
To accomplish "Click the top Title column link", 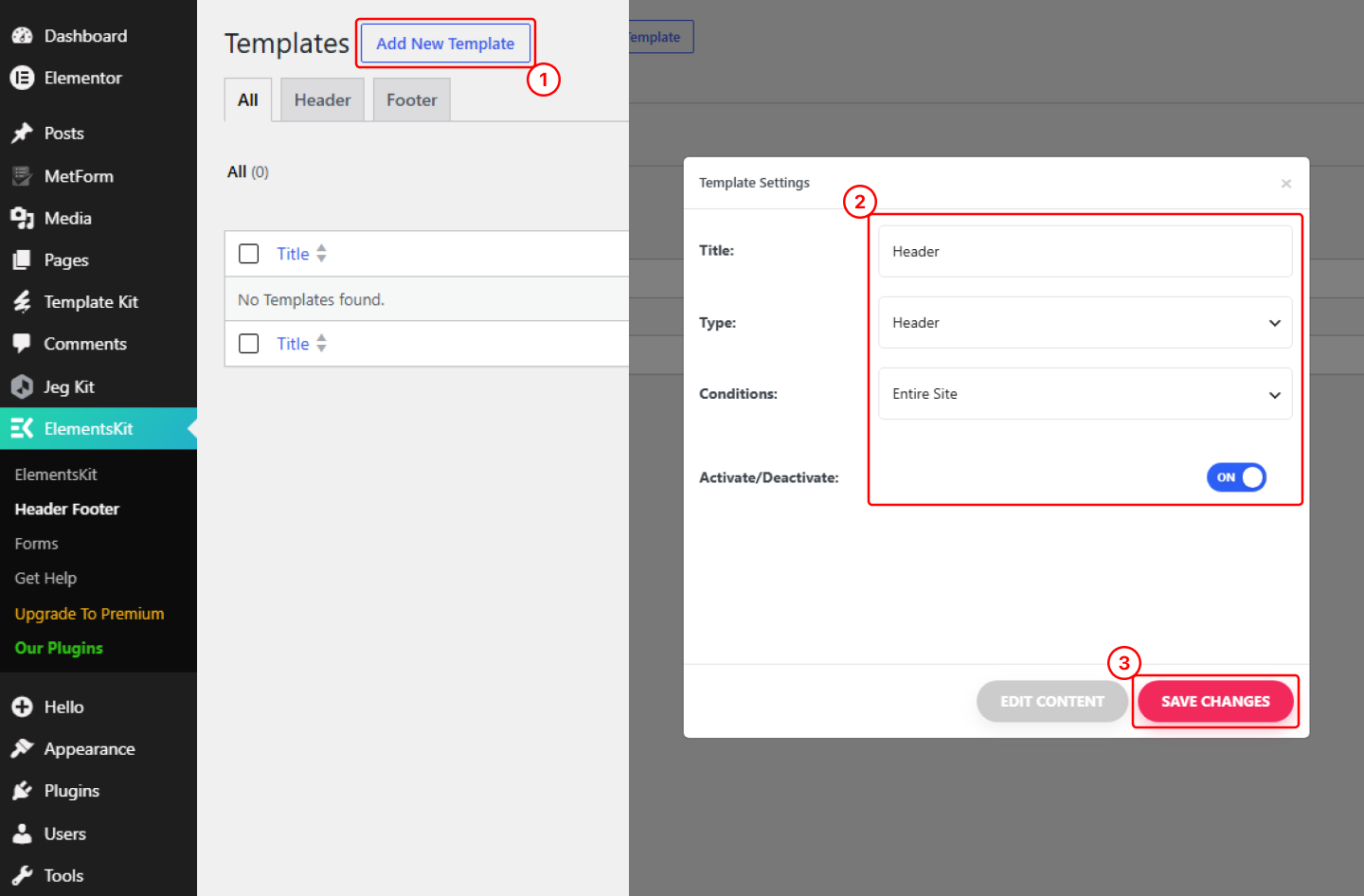I will (x=293, y=254).
